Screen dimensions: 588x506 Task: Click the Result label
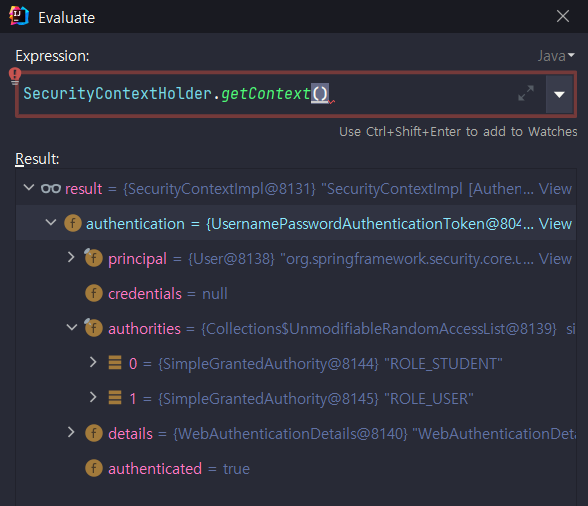click(x=37, y=159)
